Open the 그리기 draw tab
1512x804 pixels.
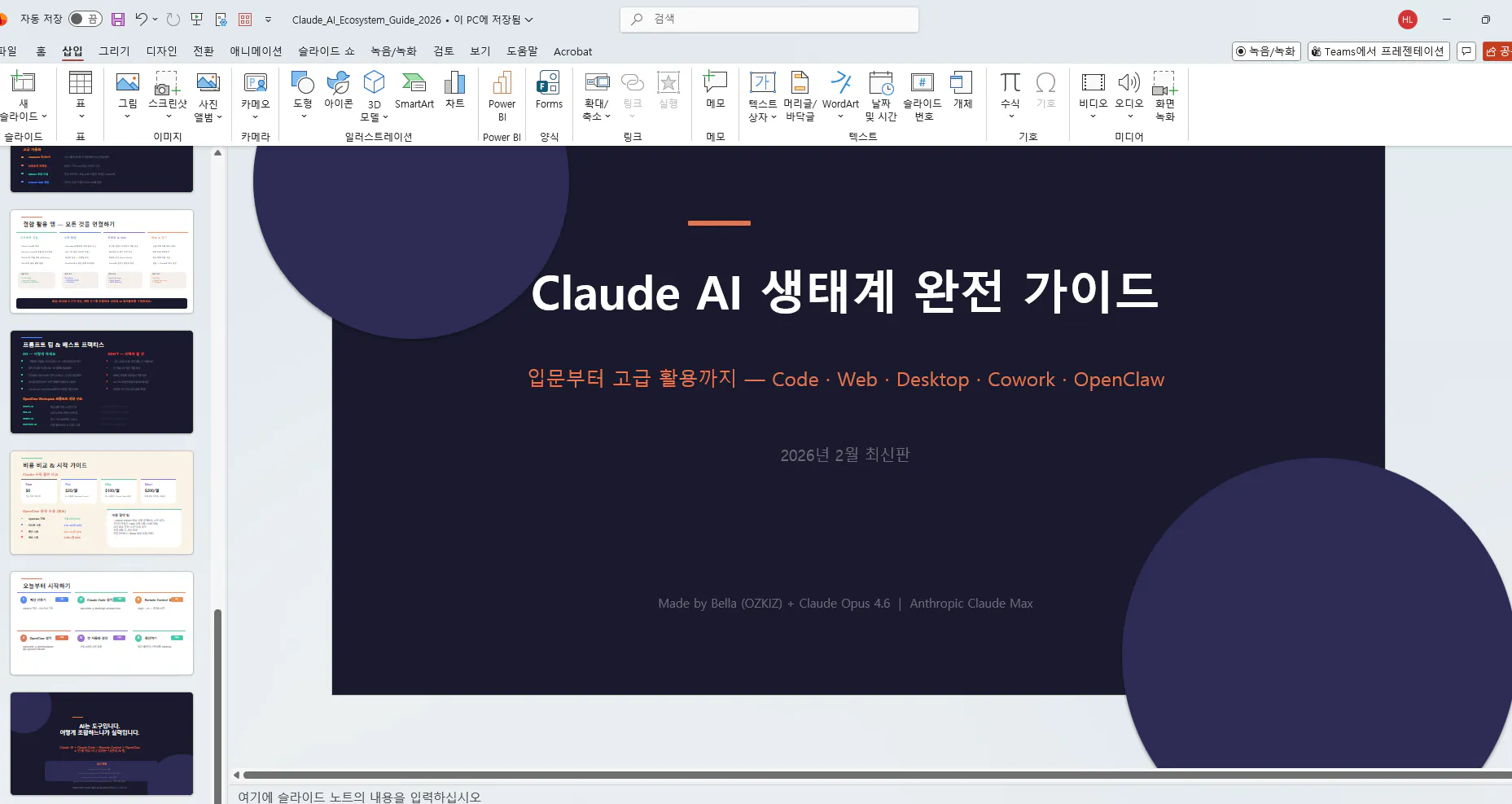point(114,51)
